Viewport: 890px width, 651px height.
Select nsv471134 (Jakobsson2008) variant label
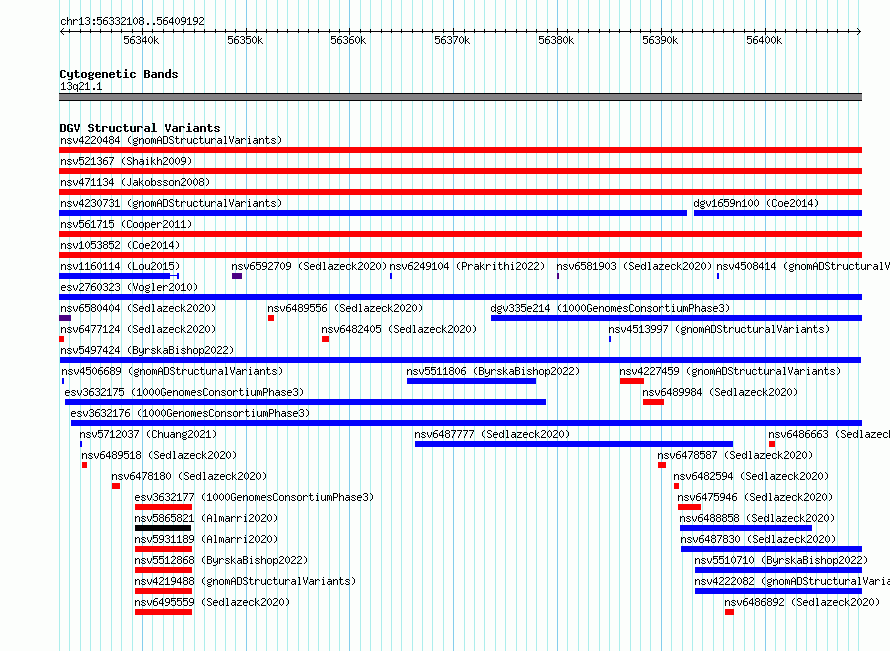(x=135, y=182)
